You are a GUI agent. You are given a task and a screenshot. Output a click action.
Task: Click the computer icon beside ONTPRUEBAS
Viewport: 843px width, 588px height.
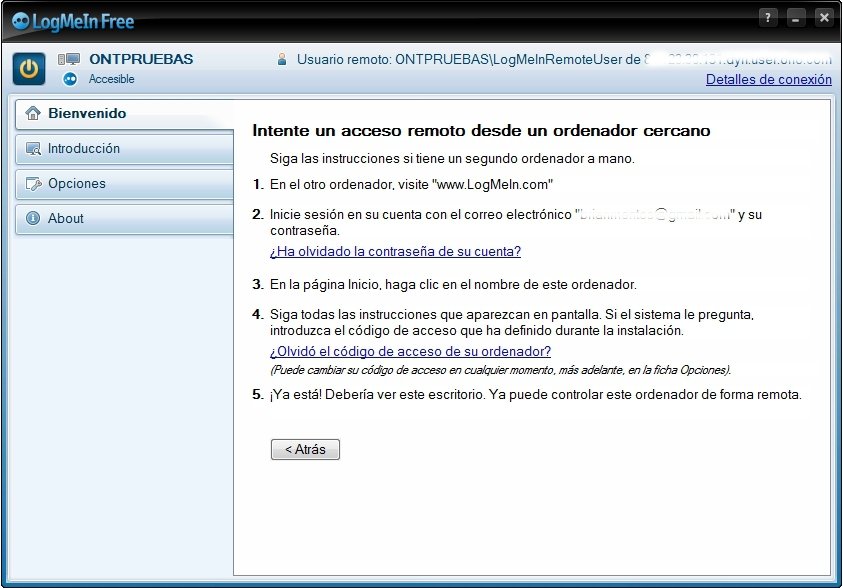pyautogui.click(x=69, y=59)
